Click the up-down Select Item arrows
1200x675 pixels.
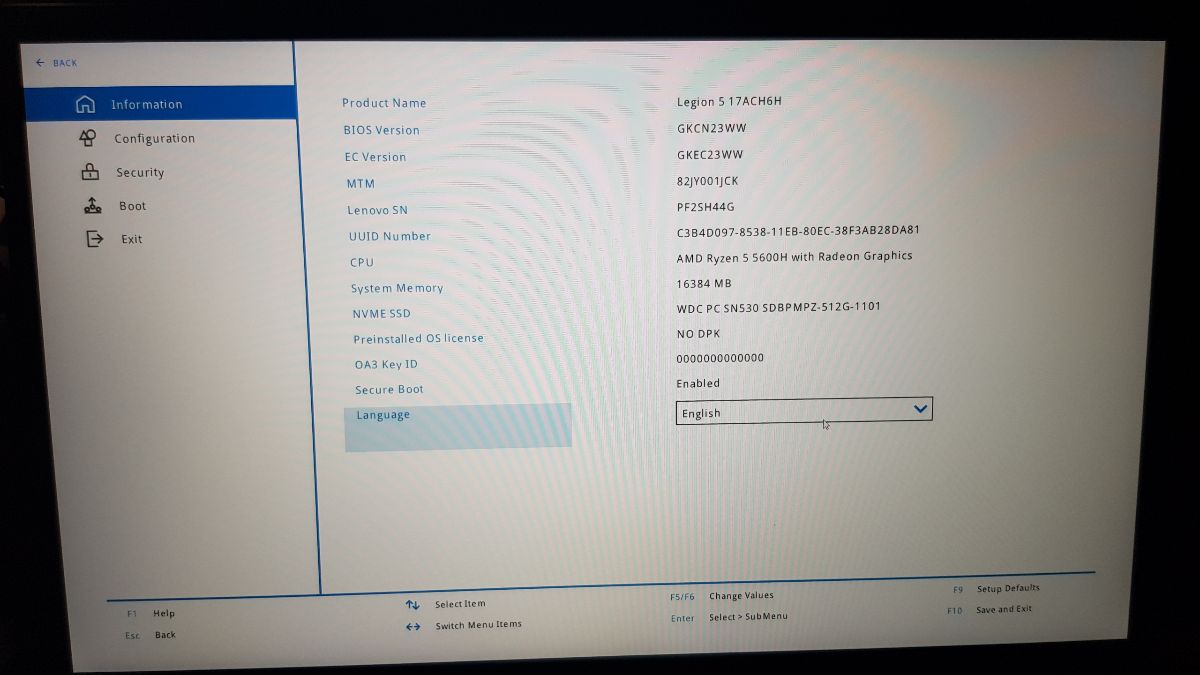point(412,605)
